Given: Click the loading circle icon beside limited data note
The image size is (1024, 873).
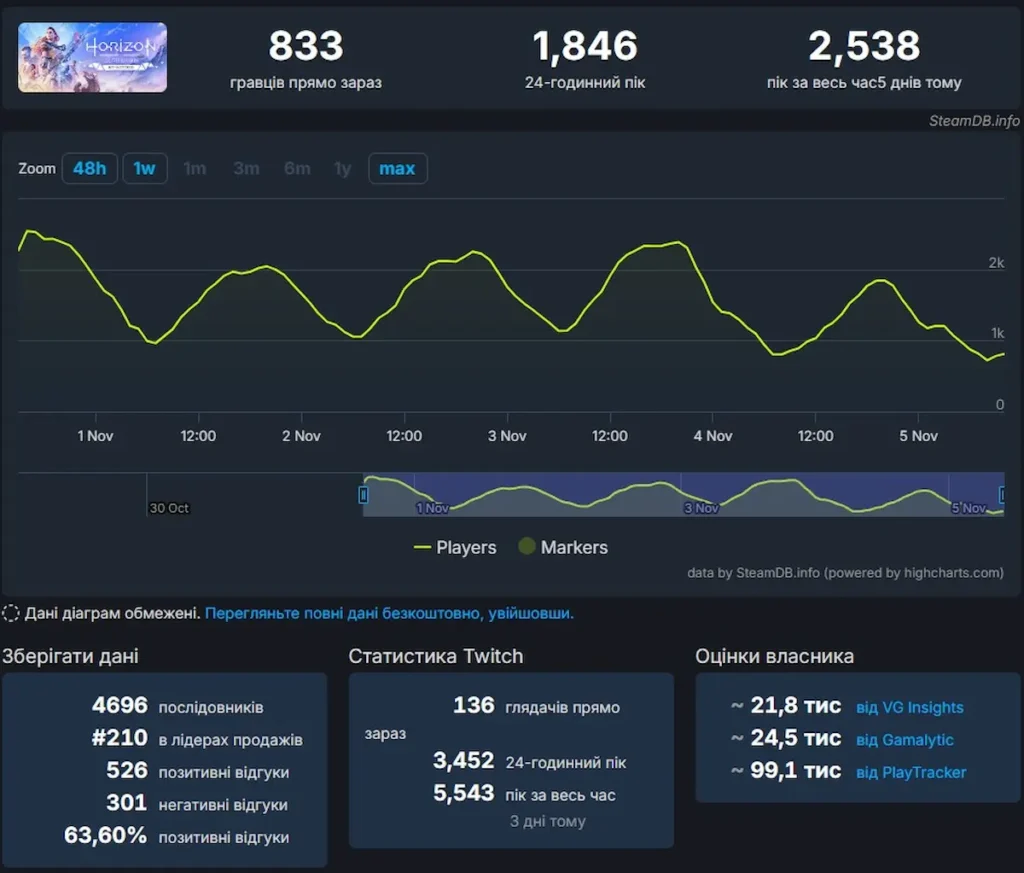Looking at the screenshot, I should (10, 613).
